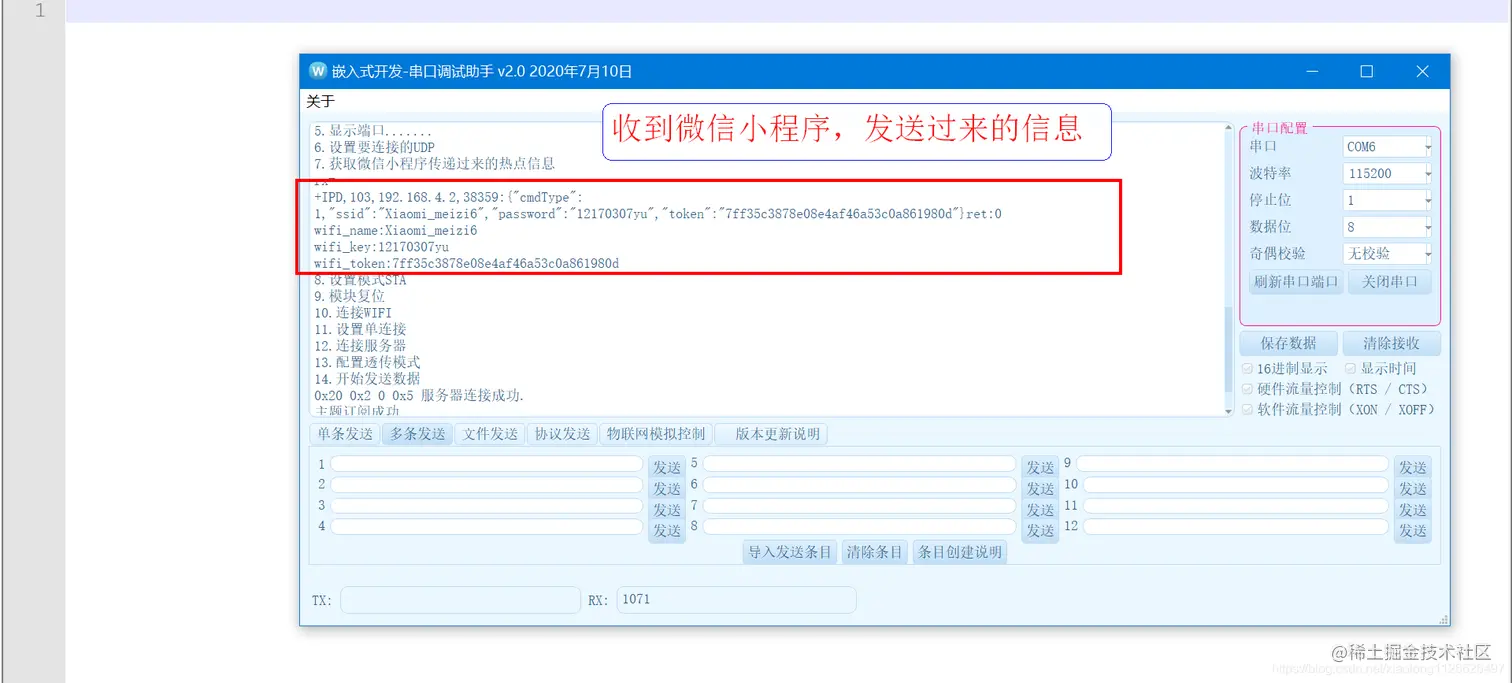
Task: Click the log line 6.设置要连接的UDP
Action: coord(374,147)
